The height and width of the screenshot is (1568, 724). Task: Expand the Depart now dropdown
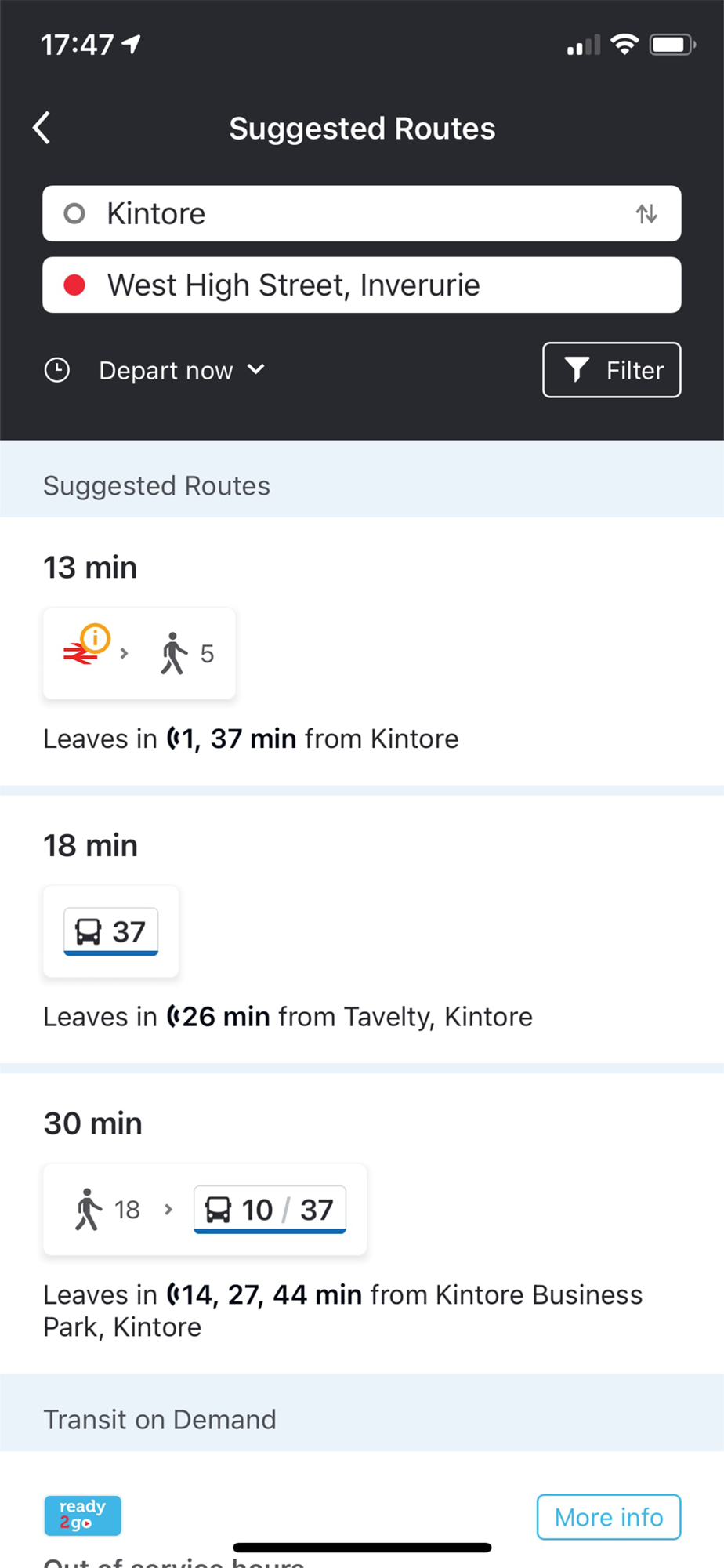coord(182,370)
